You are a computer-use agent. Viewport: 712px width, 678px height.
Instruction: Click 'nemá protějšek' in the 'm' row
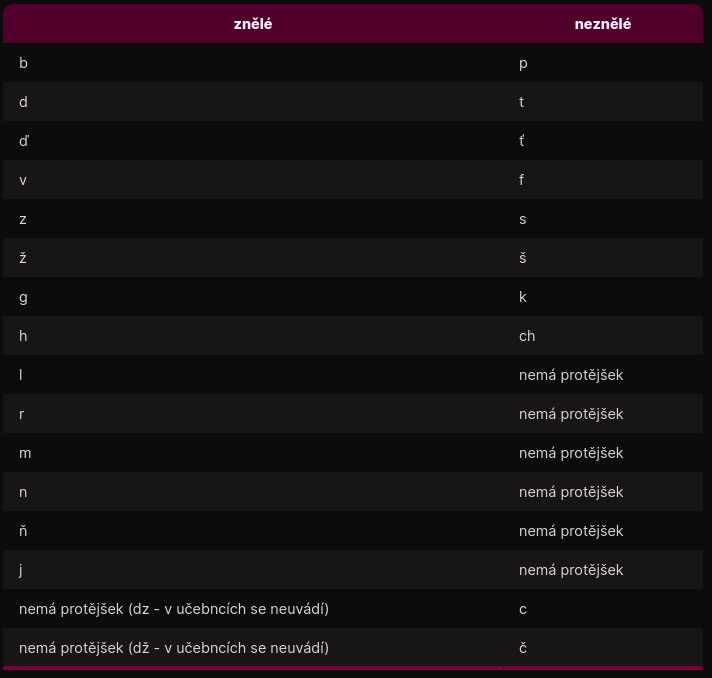click(x=571, y=453)
